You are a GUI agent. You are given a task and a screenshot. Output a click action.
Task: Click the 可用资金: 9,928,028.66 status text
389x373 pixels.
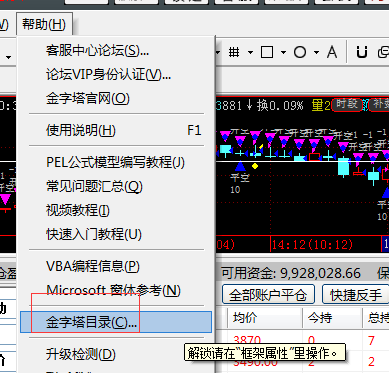(x=291, y=273)
